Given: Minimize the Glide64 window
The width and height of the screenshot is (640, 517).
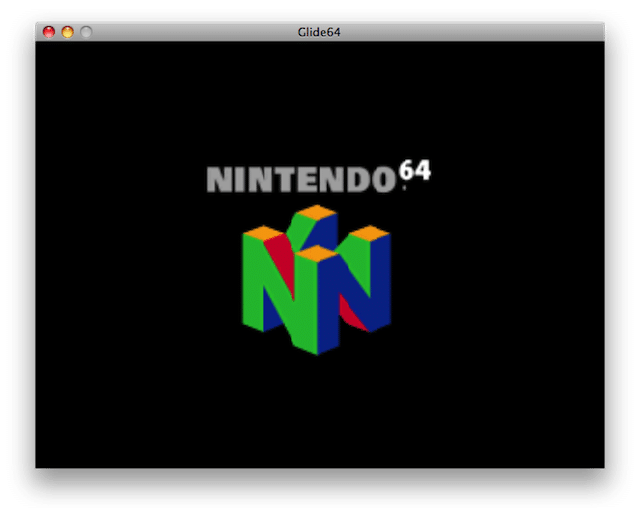Looking at the screenshot, I should [67, 32].
